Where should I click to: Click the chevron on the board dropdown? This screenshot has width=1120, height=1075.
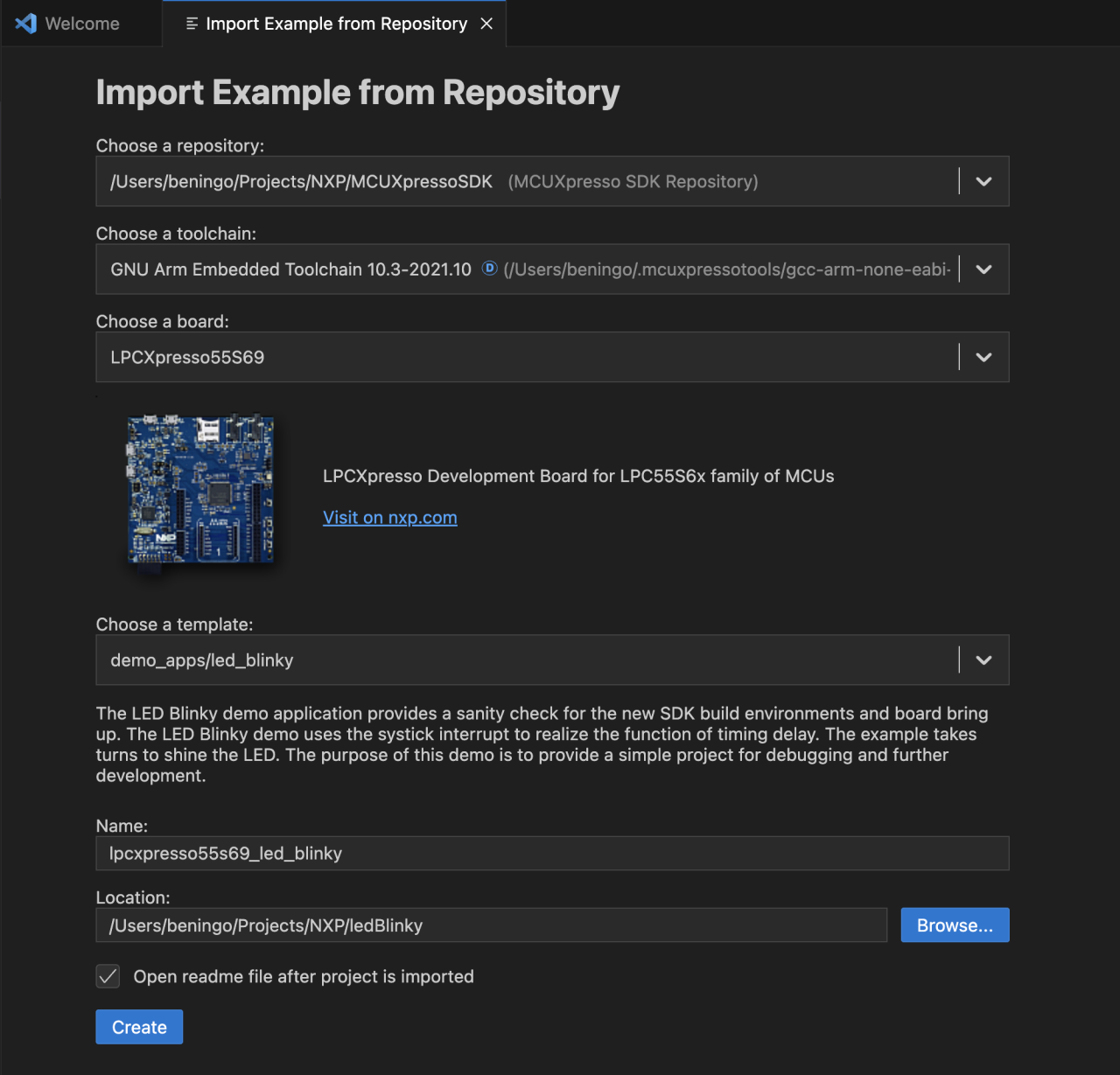click(983, 357)
